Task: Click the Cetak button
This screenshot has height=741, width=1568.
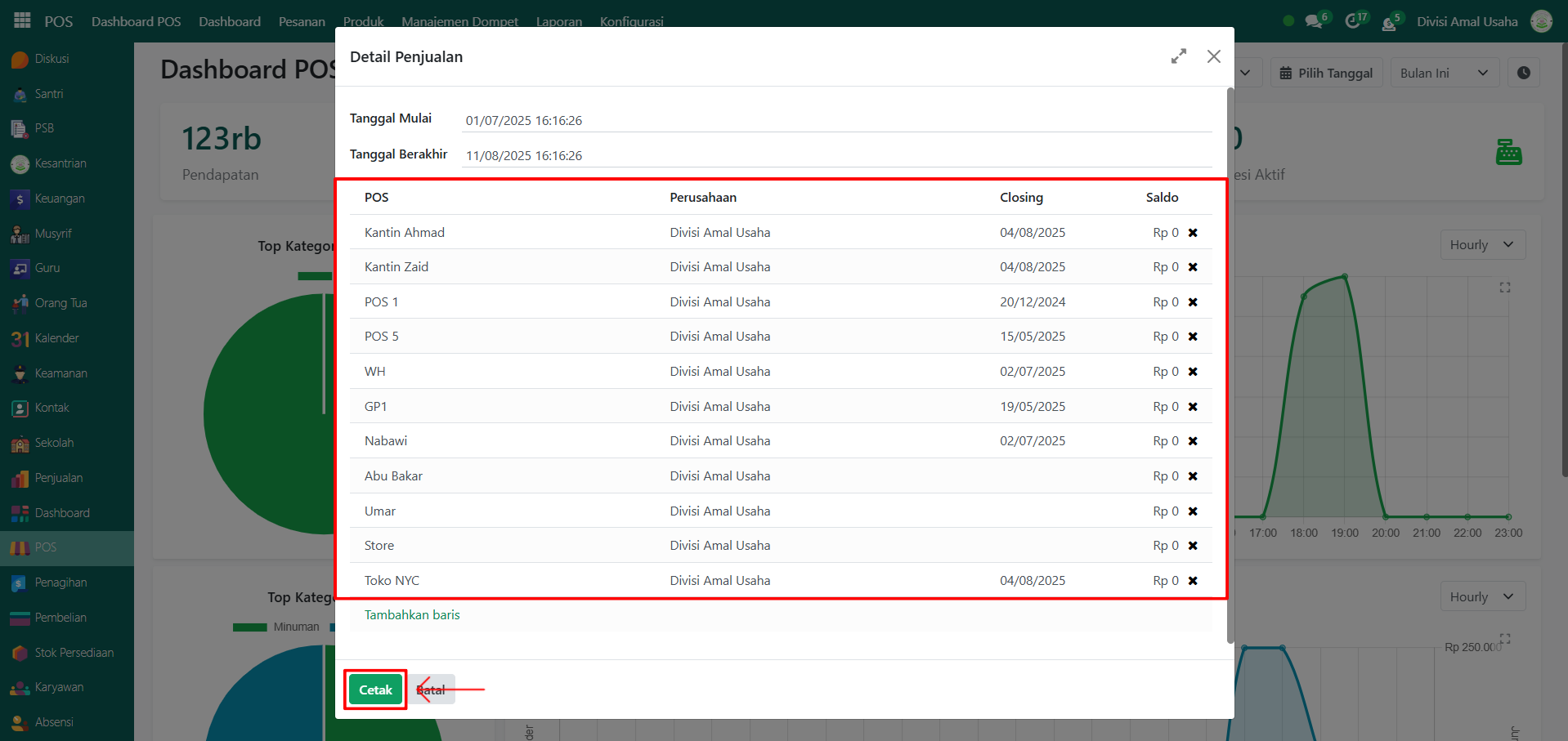Action: pyautogui.click(x=375, y=690)
